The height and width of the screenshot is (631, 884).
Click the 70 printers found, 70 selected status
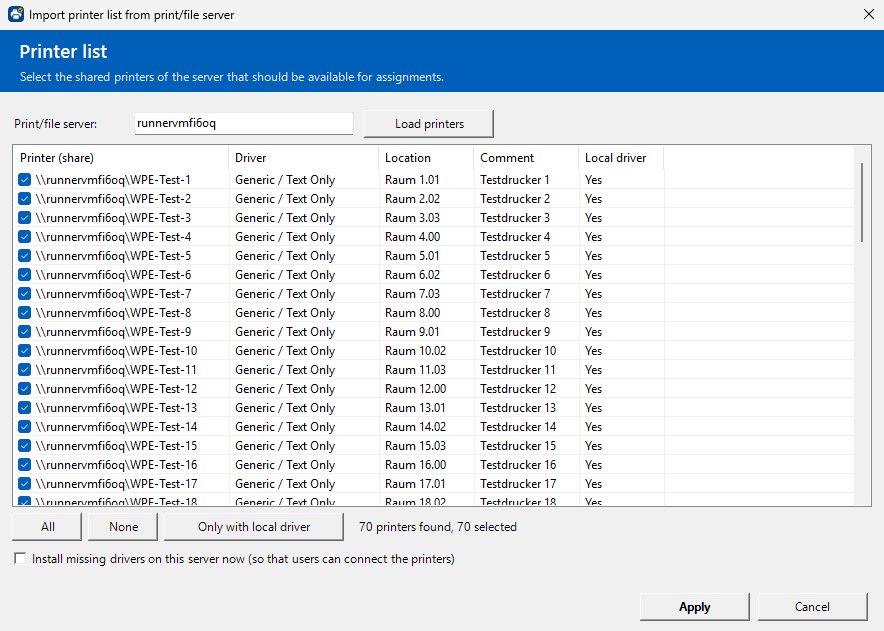click(x=438, y=527)
